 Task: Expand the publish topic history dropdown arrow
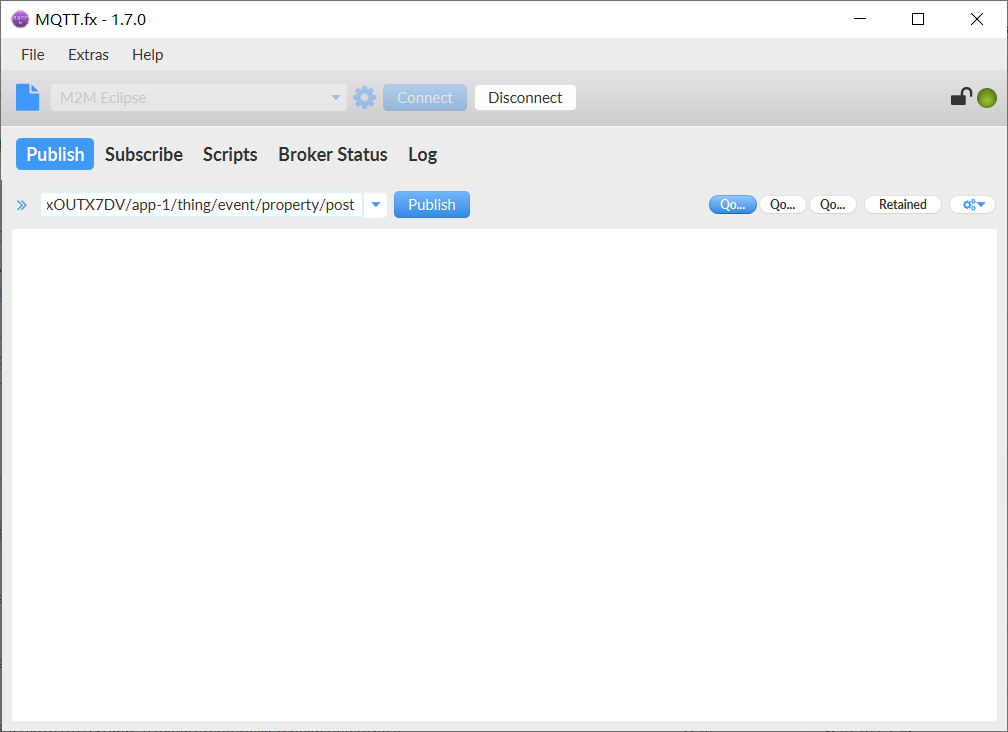[x=376, y=205]
